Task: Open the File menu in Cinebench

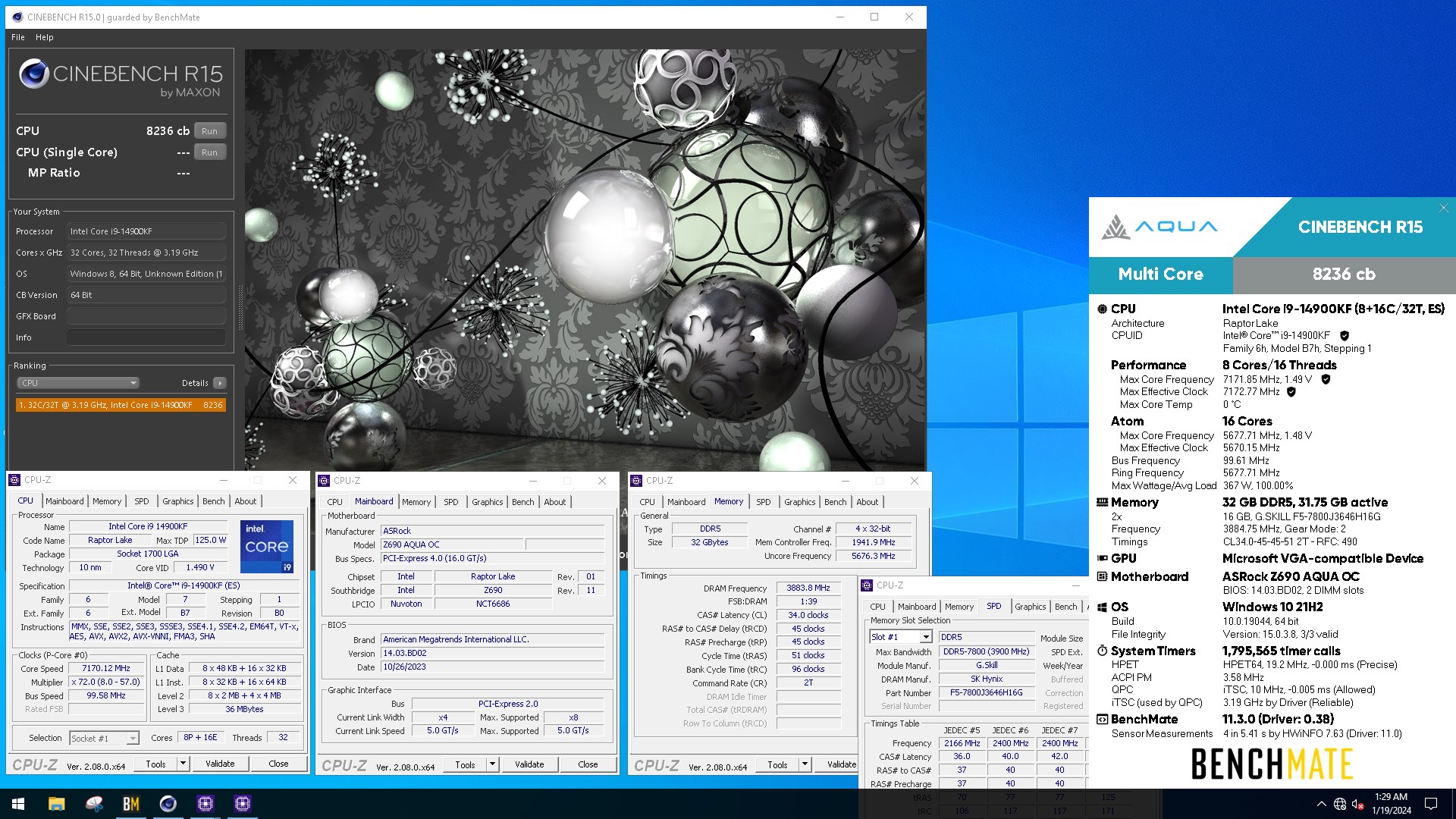Action: (x=18, y=37)
